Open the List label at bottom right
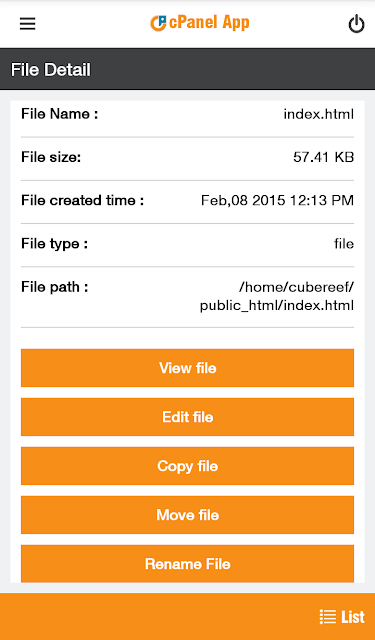The height and width of the screenshot is (640, 375). pos(353,616)
